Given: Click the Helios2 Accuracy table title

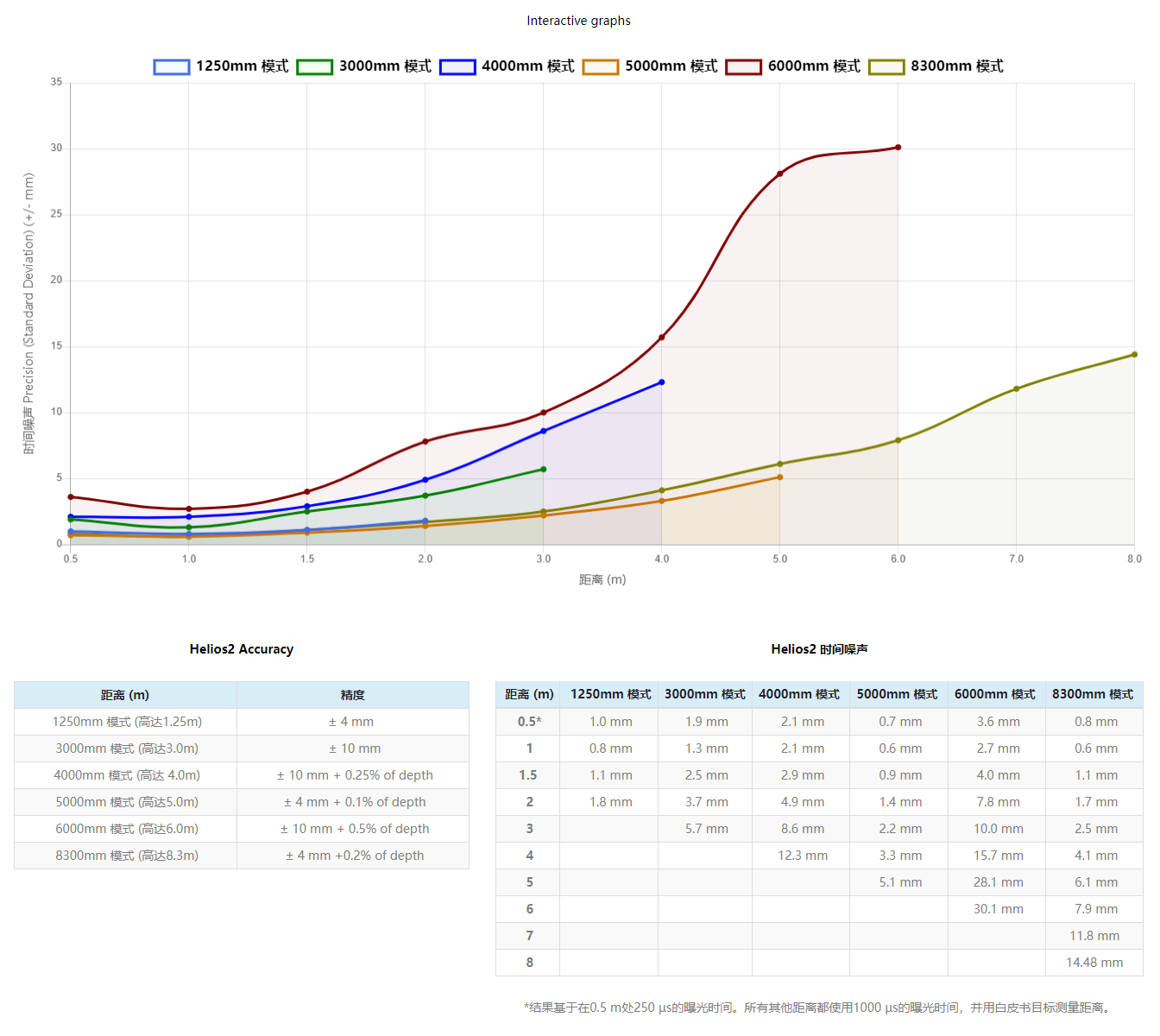Looking at the screenshot, I should (x=242, y=649).
